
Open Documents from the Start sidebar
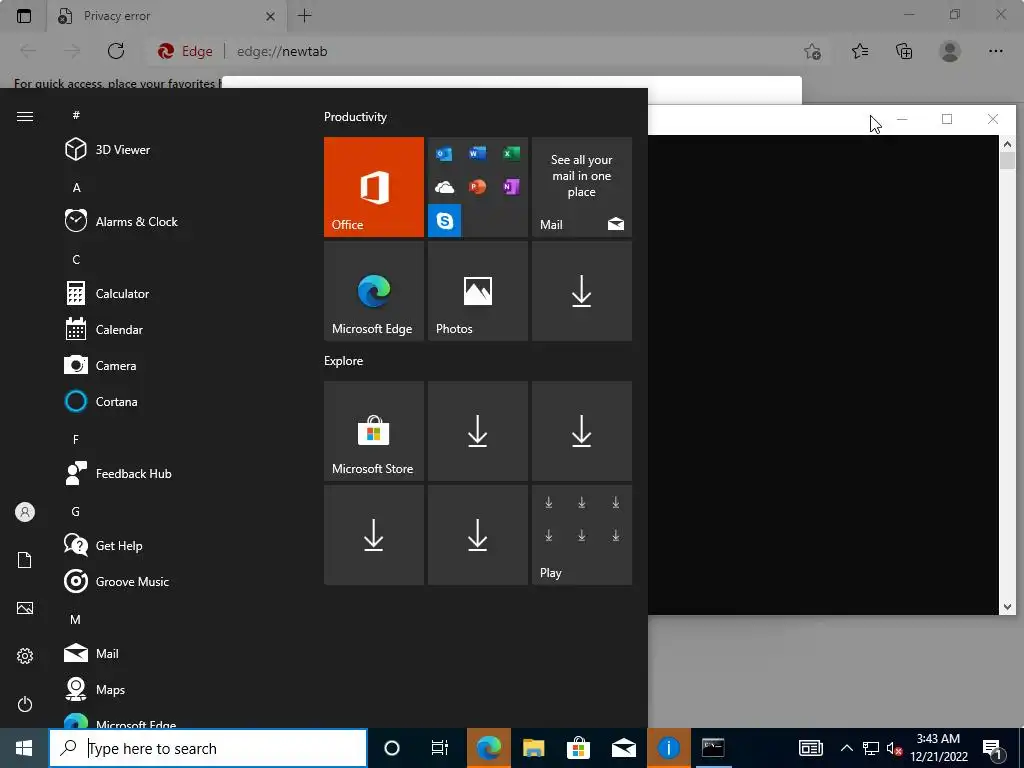pos(25,560)
